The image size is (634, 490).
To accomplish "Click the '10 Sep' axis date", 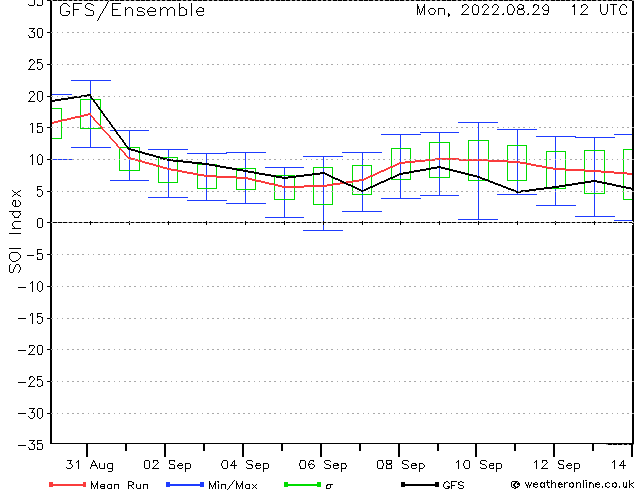I will tap(479, 465).
